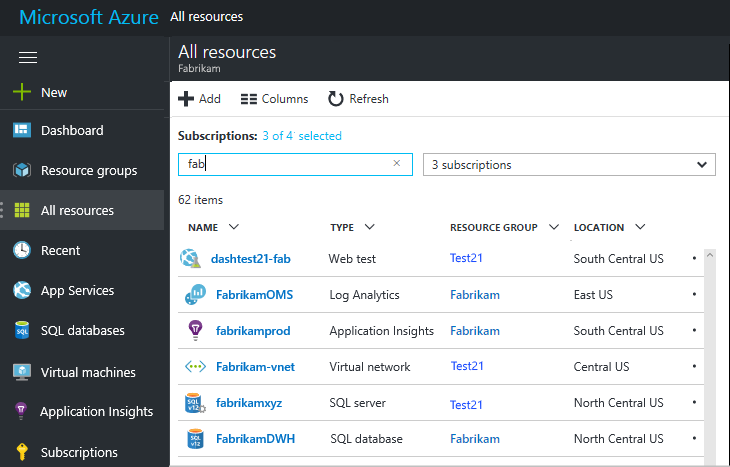Image resolution: width=730 pixels, height=467 pixels.
Task: Click the 3 of 4 selected link
Action: pyautogui.click(x=302, y=136)
